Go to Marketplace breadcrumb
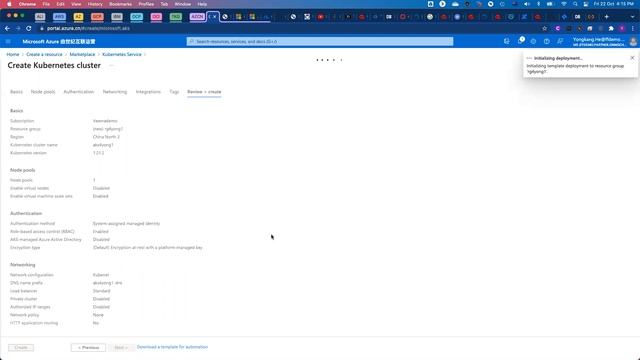The width and height of the screenshot is (640, 360). point(82,54)
